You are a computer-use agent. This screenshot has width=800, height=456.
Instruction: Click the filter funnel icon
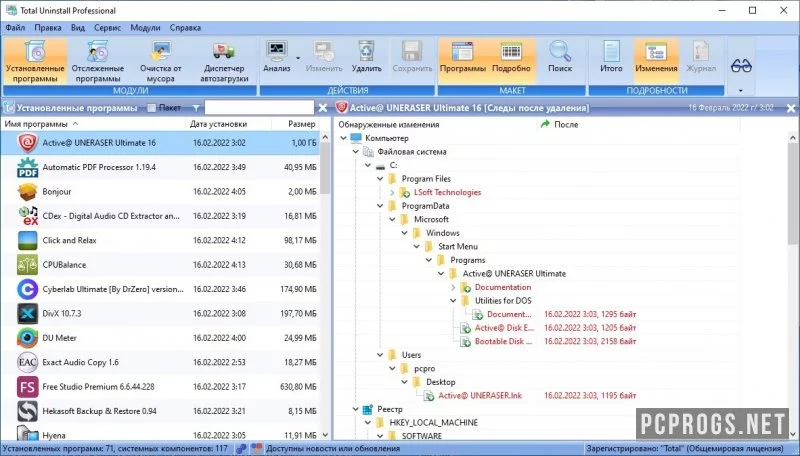point(196,108)
